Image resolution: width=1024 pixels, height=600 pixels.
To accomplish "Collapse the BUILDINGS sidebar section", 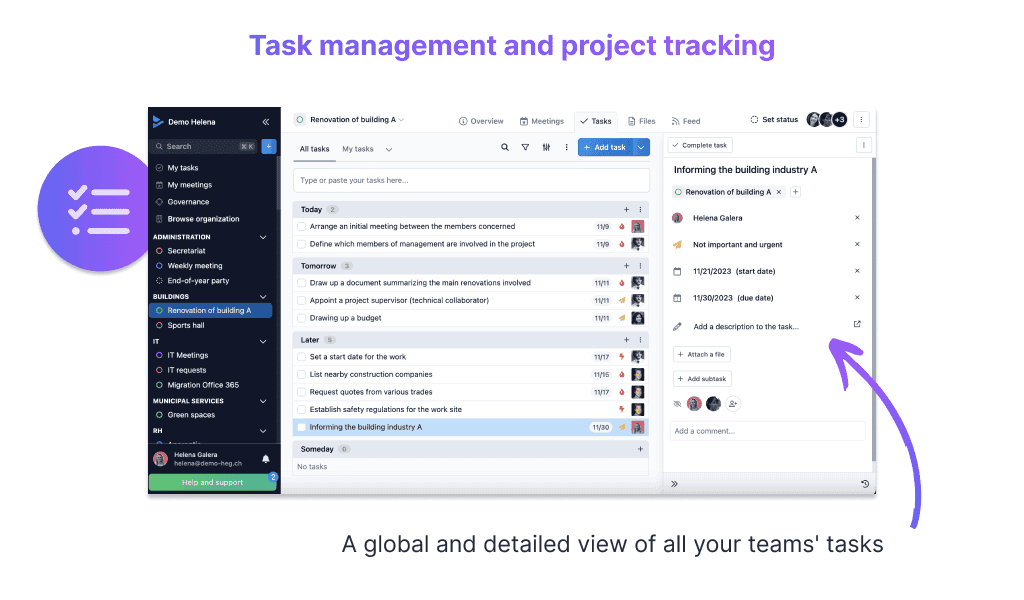I will [x=263, y=296].
